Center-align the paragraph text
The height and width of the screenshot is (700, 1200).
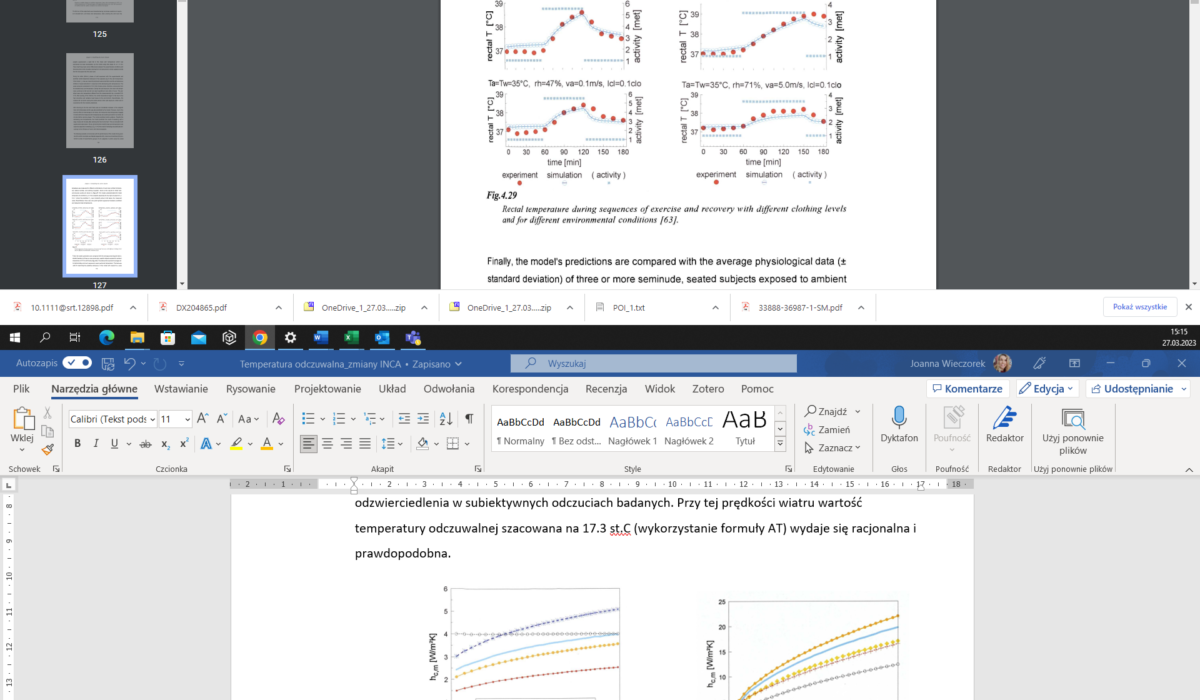tap(327, 443)
